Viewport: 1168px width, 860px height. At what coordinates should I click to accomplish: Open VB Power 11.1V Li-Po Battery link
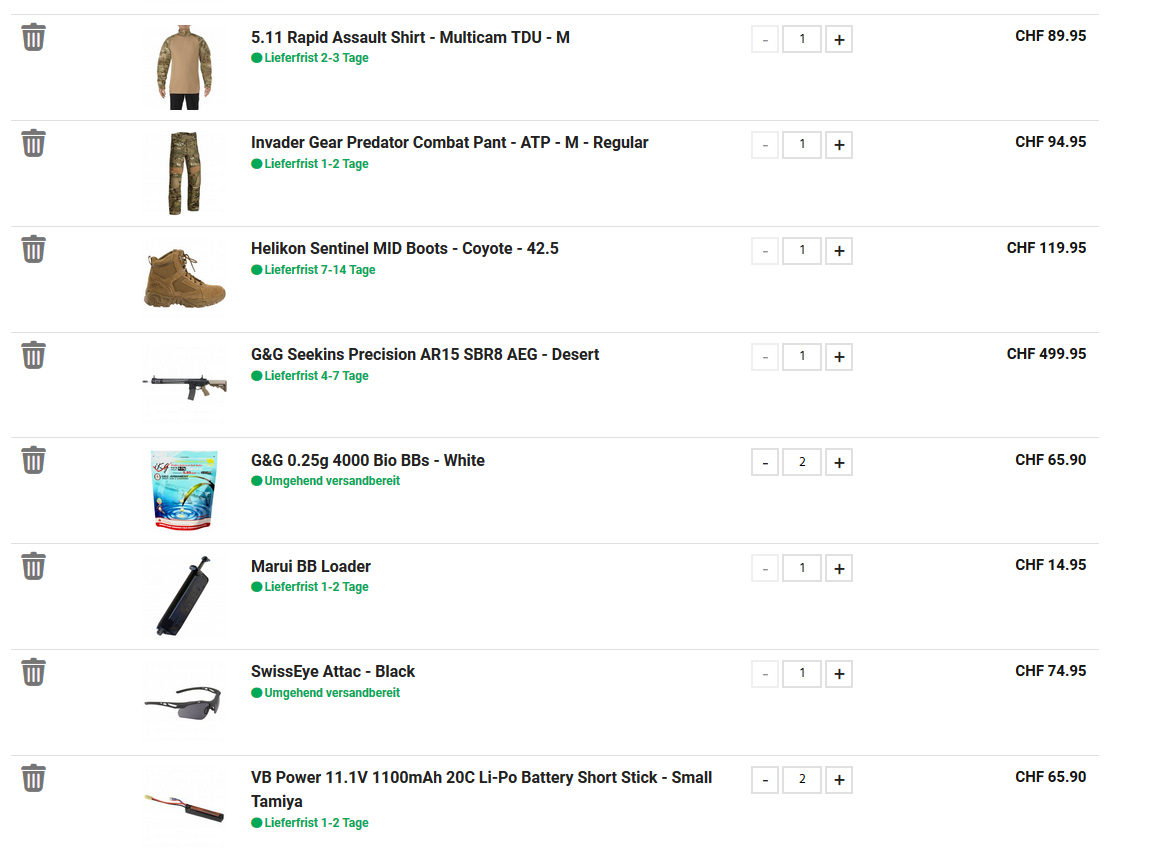[x=482, y=789]
